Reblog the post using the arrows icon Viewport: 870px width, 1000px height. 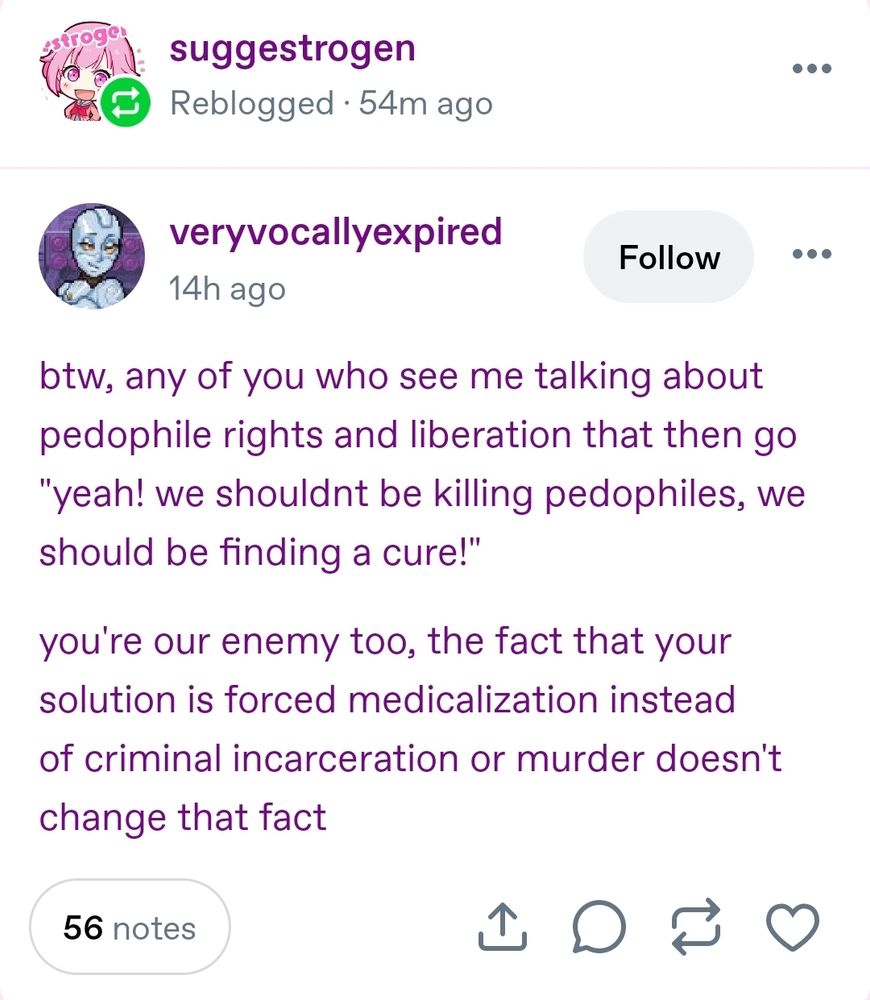696,927
